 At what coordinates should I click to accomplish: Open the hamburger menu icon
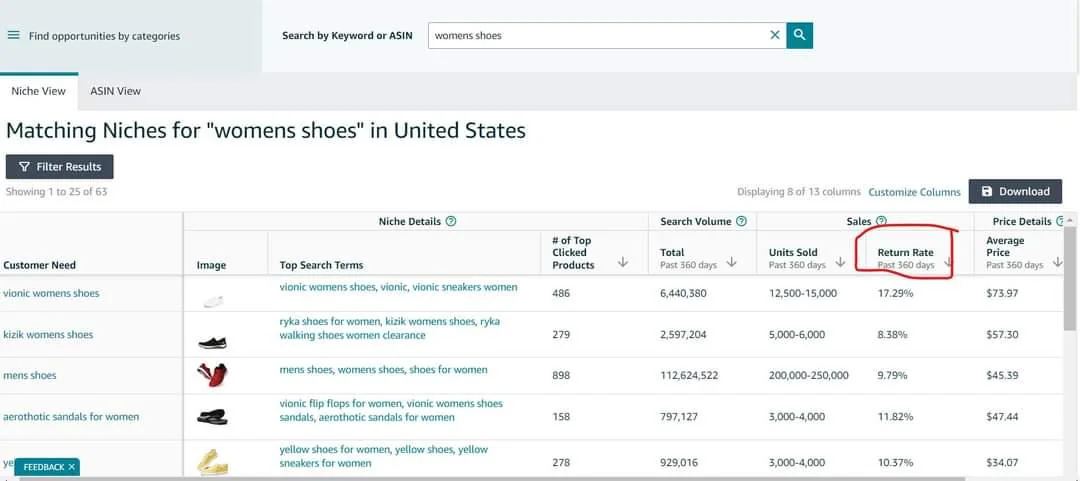[x=13, y=35]
